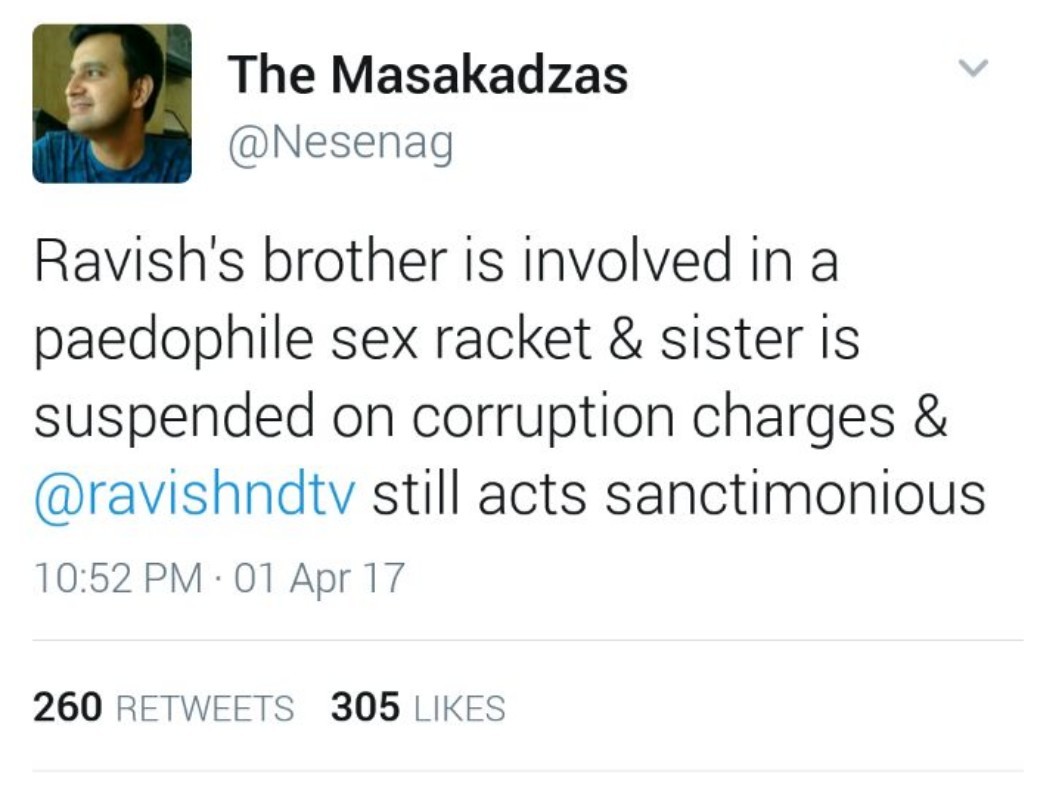Image resolution: width=1055 pixels, height=791 pixels.
Task: Click the number 260 retweet count
Action: [x=68, y=708]
